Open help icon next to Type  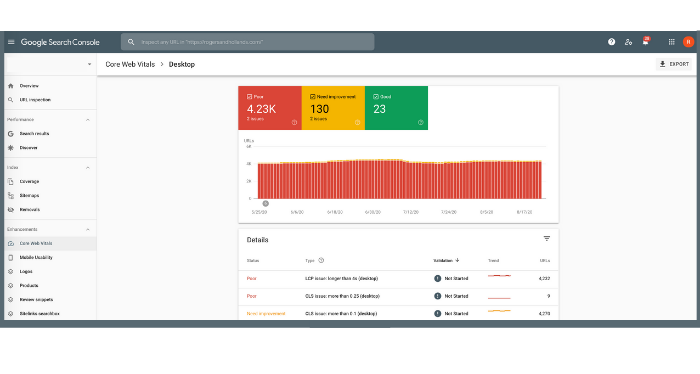321,260
